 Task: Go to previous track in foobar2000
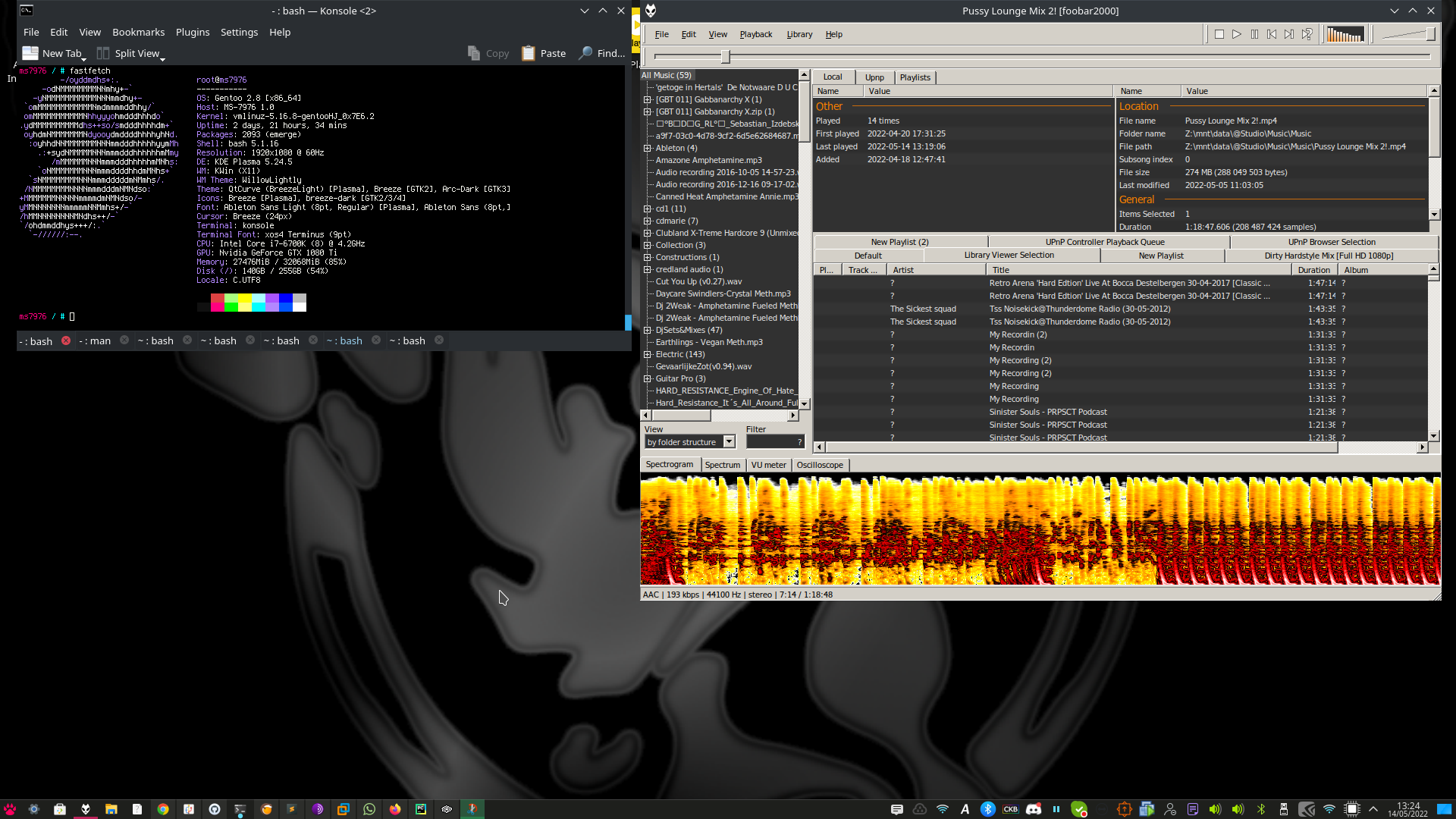click(x=1272, y=34)
